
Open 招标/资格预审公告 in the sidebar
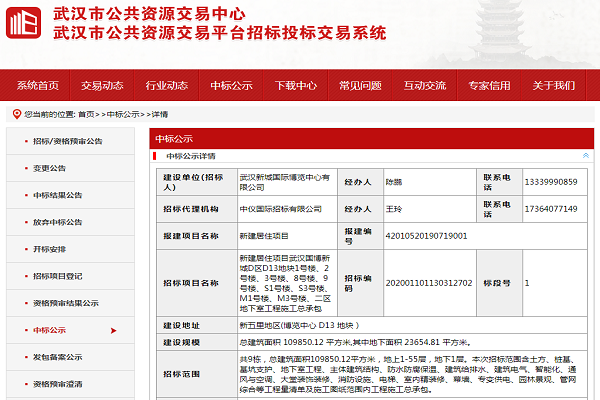[x=67, y=141]
